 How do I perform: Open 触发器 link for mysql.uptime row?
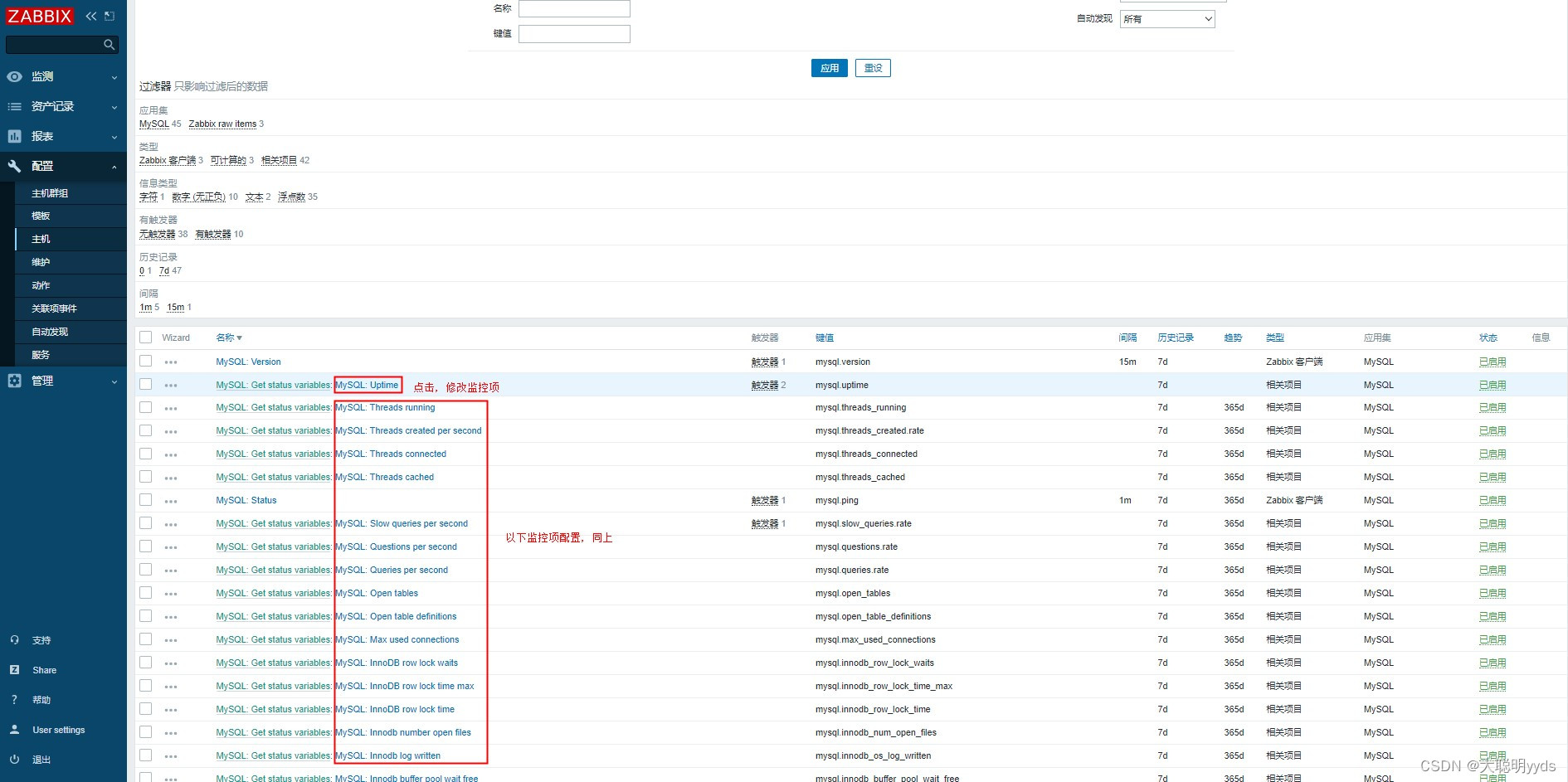pyautogui.click(x=765, y=385)
